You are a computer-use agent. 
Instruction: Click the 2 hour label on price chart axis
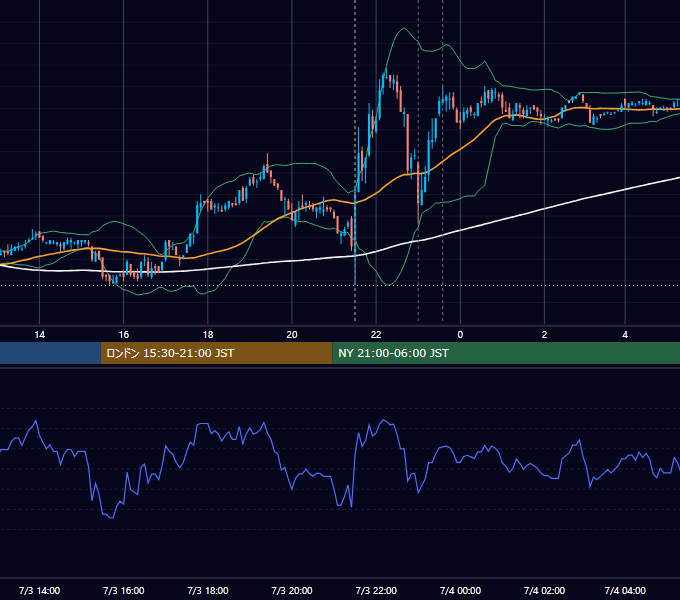tap(544, 335)
